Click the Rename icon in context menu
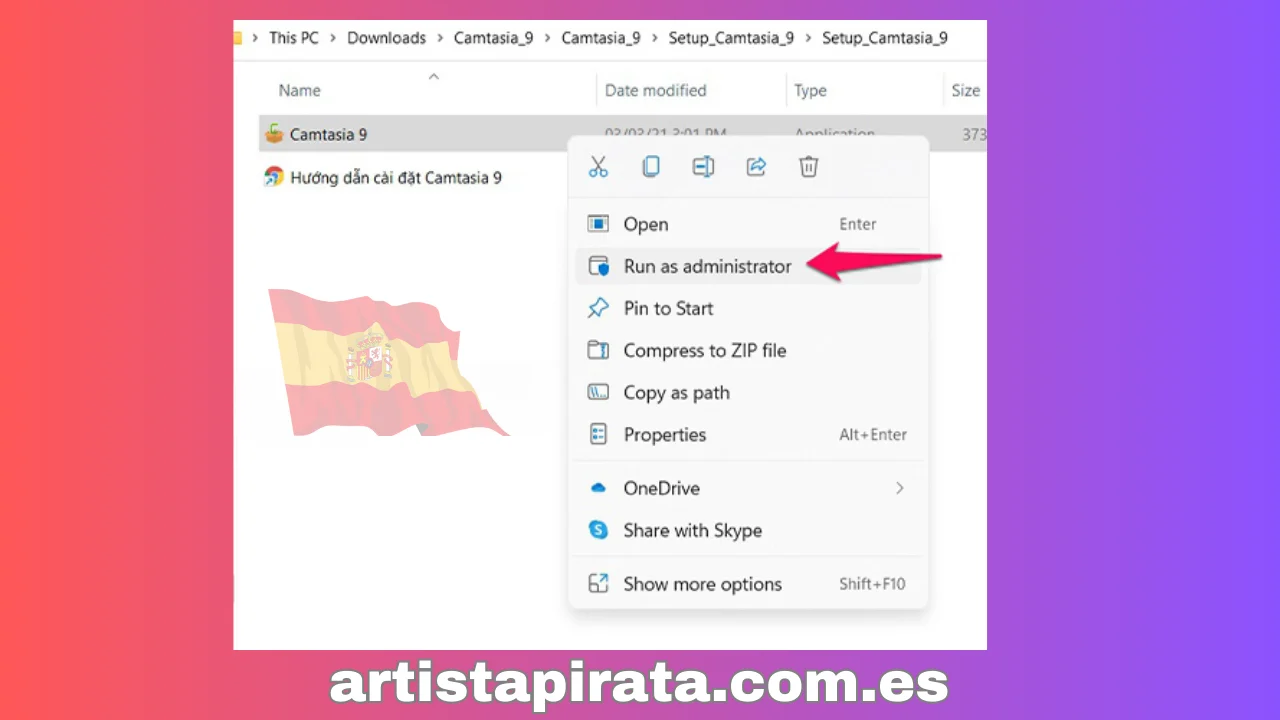Screen dimensions: 1280x720 click(x=703, y=167)
